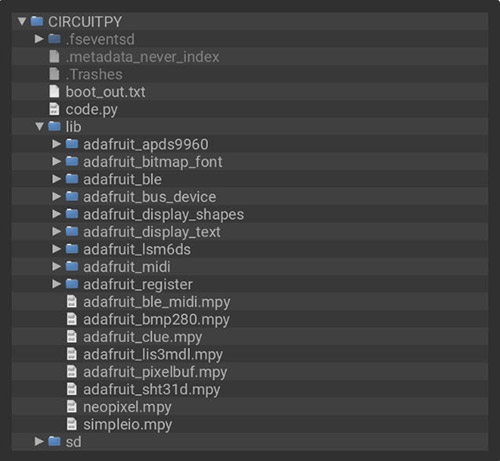Collapse the CIRCUITPY root folder
Screen dimensions: 500x461
click(x=22, y=22)
